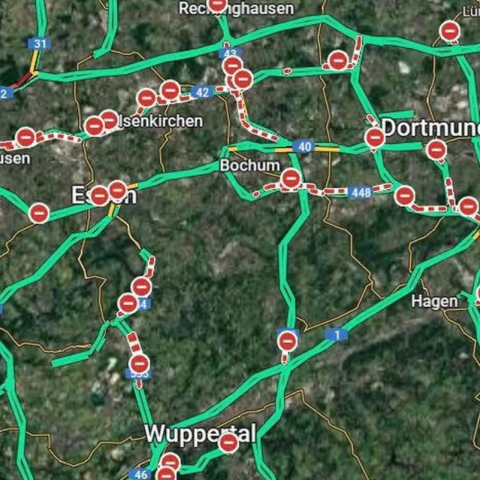480x480 pixels.
Task: Click the closure icon near Hagen on the right edge
Action: (x=479, y=294)
